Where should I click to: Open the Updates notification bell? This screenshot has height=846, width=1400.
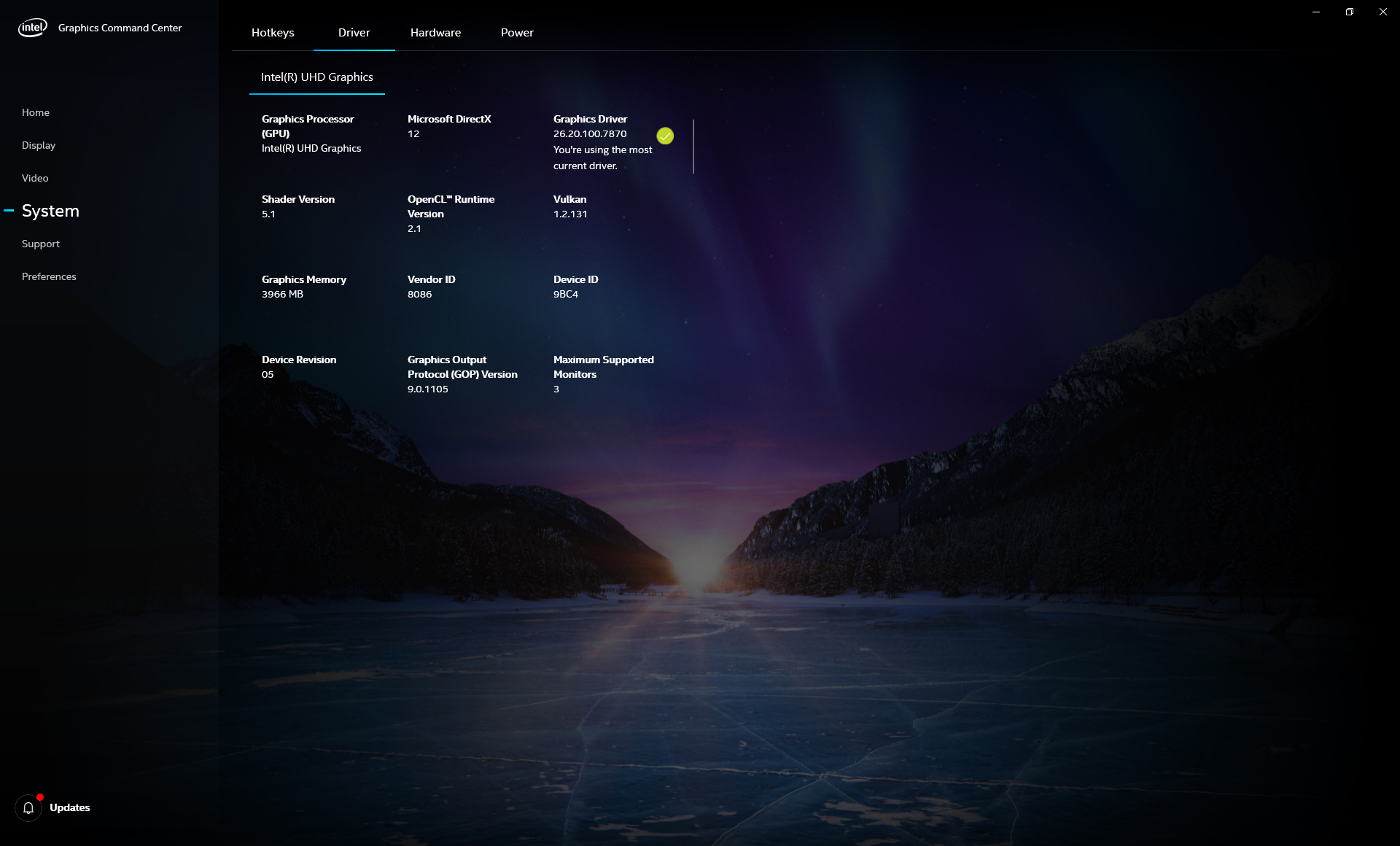click(28, 808)
